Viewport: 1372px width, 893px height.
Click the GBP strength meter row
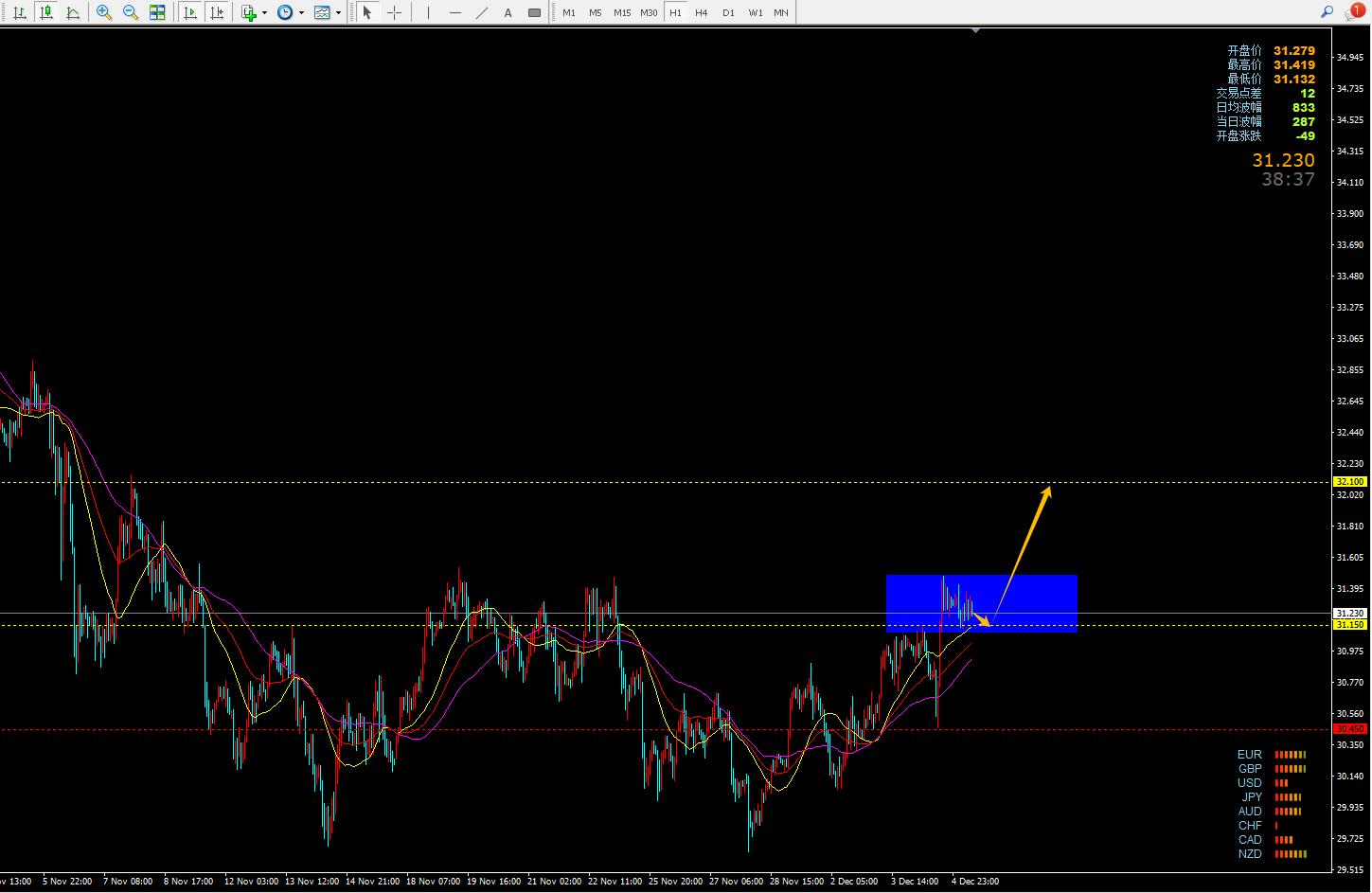point(1272,769)
